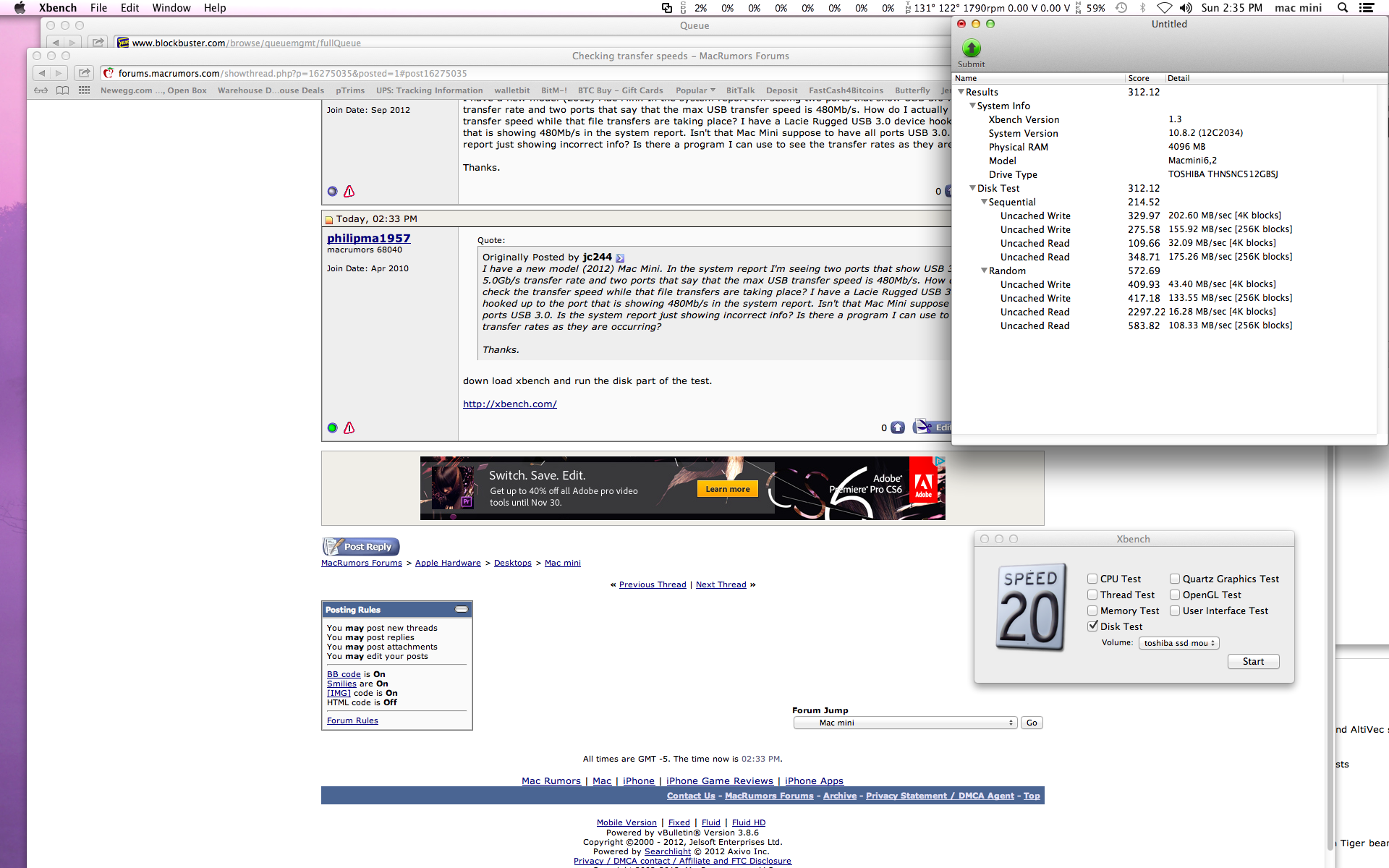Collapse the Disk Test disclosure triangle
Screen dimensions: 1389x868
click(972, 188)
